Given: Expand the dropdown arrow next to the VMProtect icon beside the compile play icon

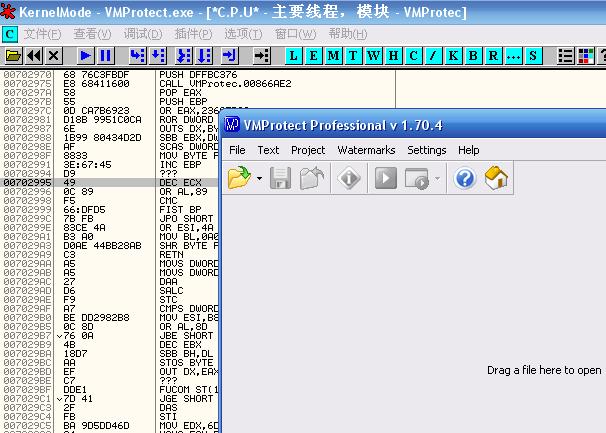Looking at the screenshot, I should (437, 179).
